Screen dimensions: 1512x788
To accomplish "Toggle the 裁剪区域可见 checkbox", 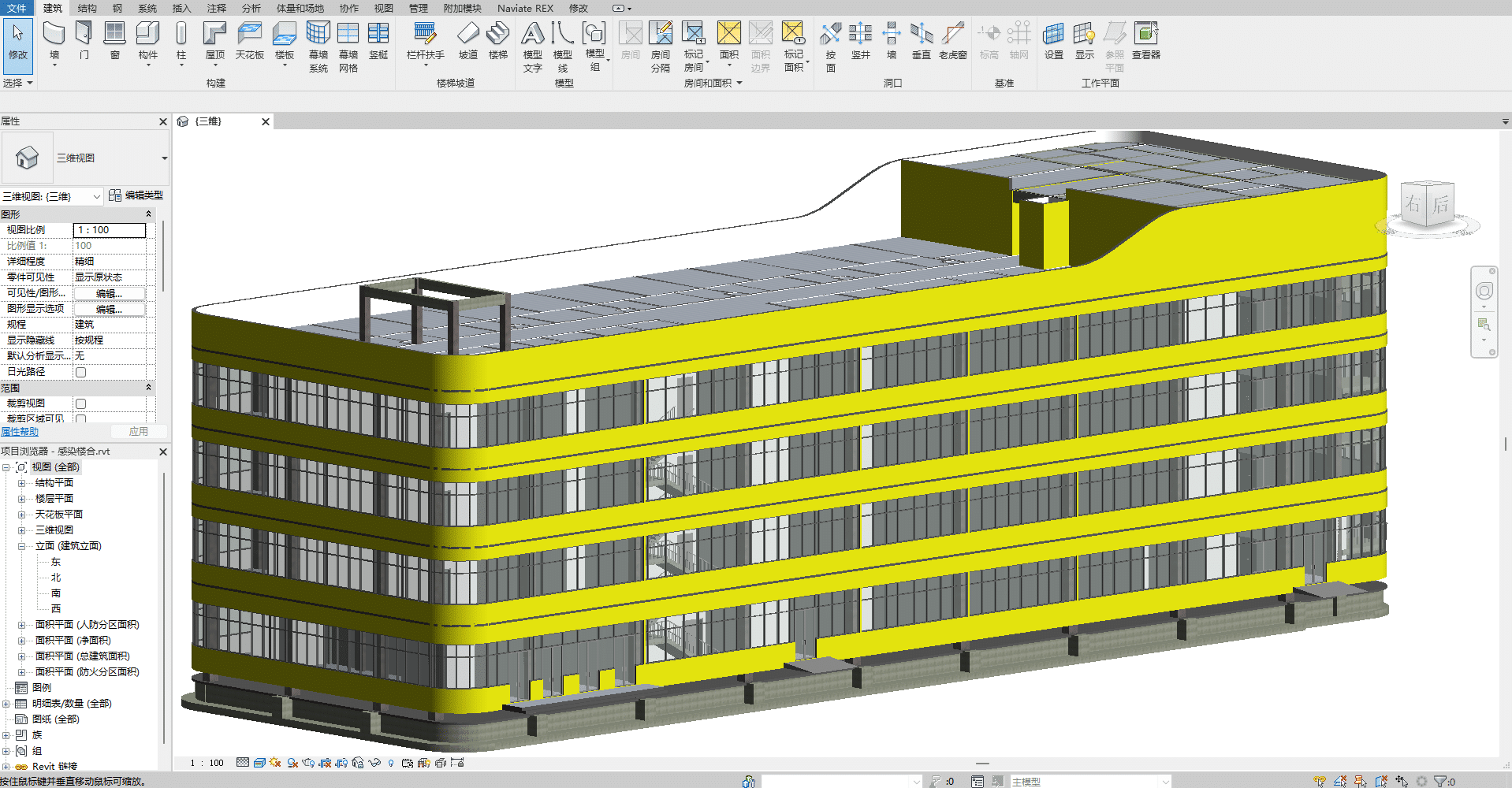I will click(80, 418).
